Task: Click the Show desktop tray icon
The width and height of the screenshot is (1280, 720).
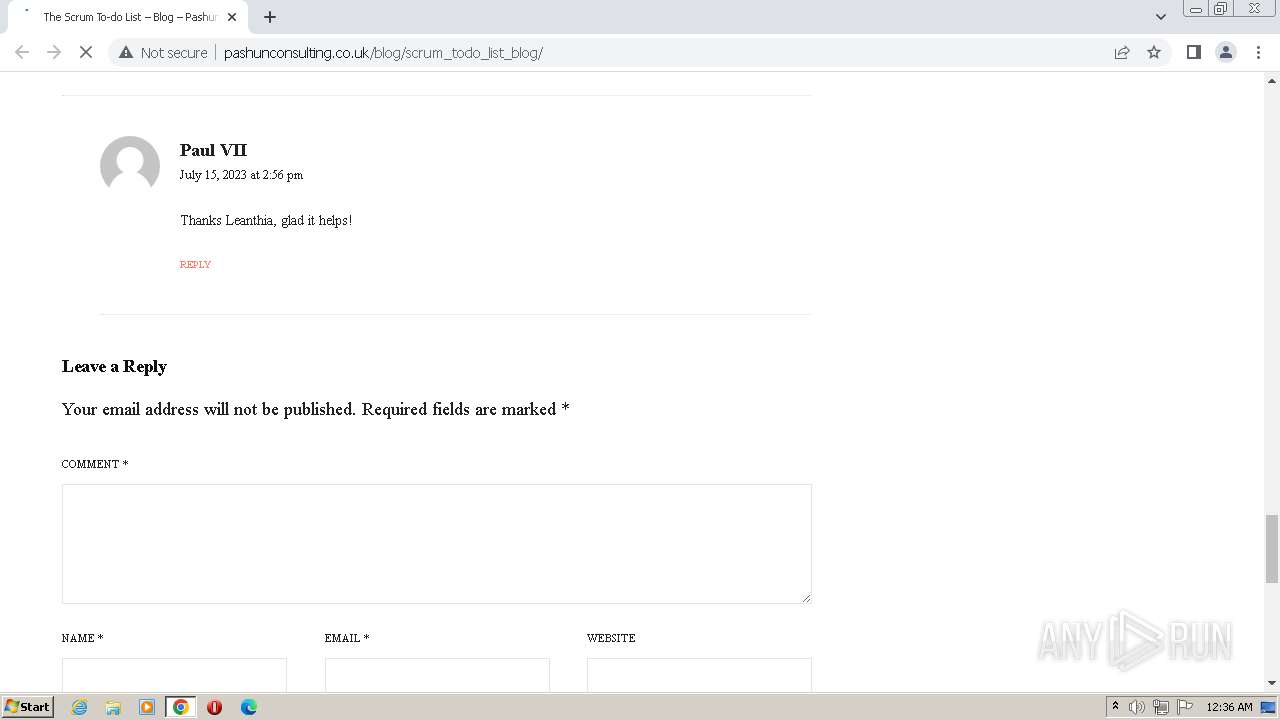Action: pyautogui.click(x=1268, y=707)
